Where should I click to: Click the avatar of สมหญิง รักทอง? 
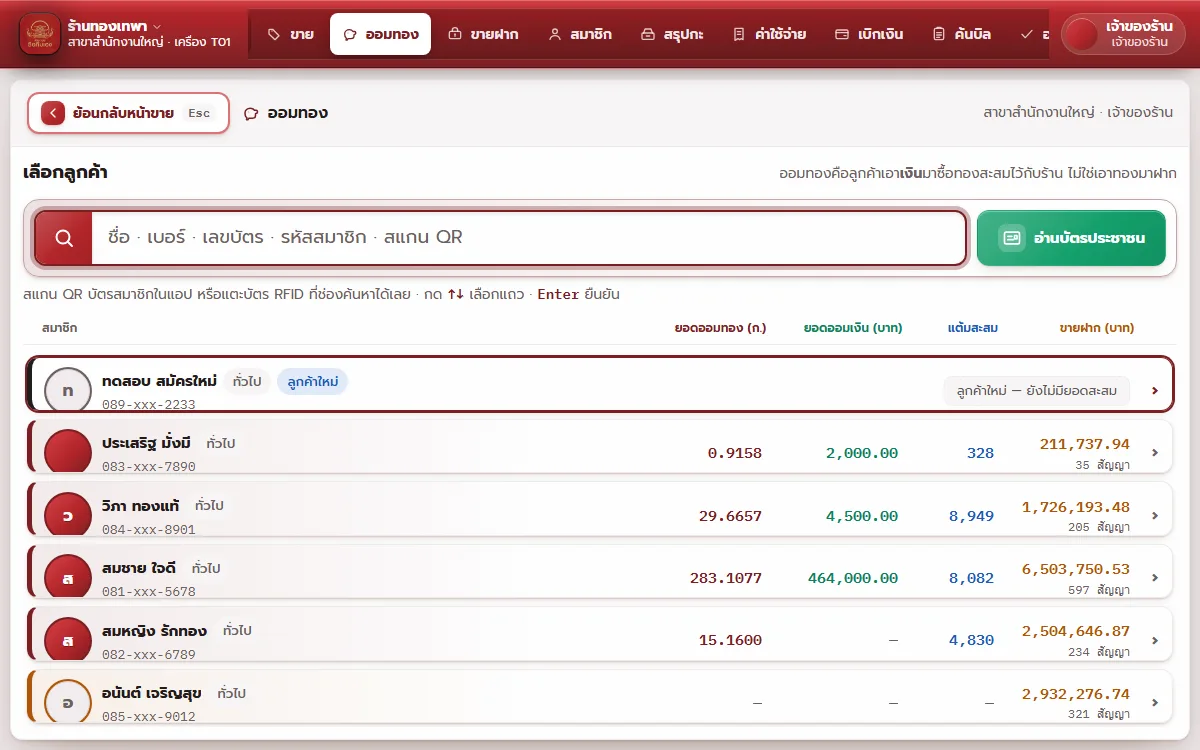pos(68,640)
